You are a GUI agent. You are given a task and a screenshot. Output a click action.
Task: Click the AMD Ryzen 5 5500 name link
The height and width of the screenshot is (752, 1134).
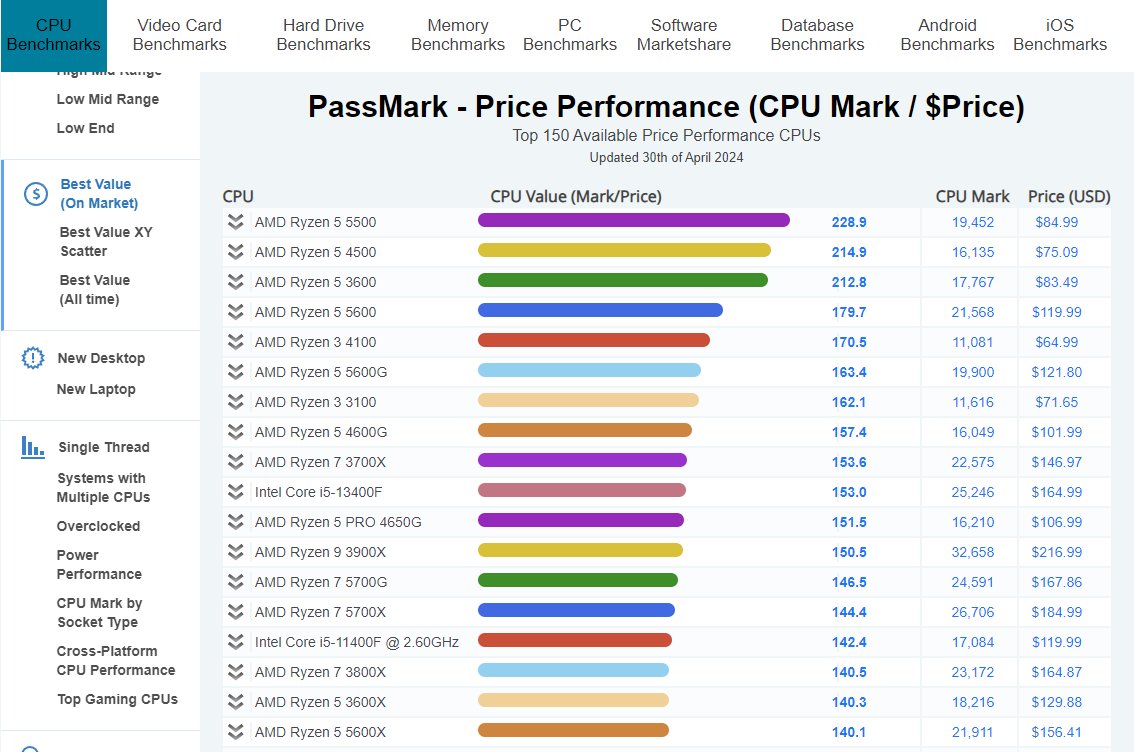point(315,222)
